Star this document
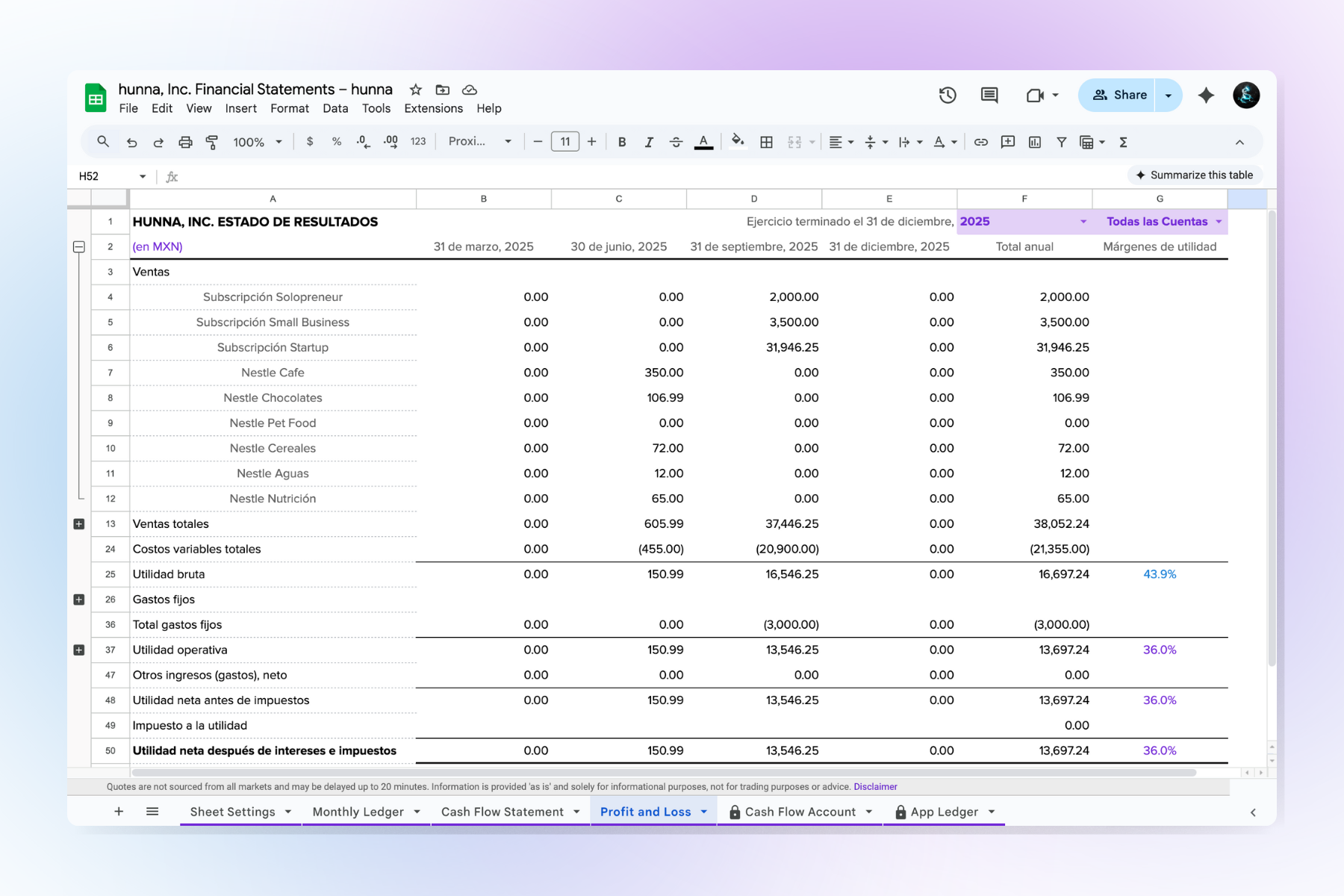Viewport: 1344px width, 896px height. (416, 90)
